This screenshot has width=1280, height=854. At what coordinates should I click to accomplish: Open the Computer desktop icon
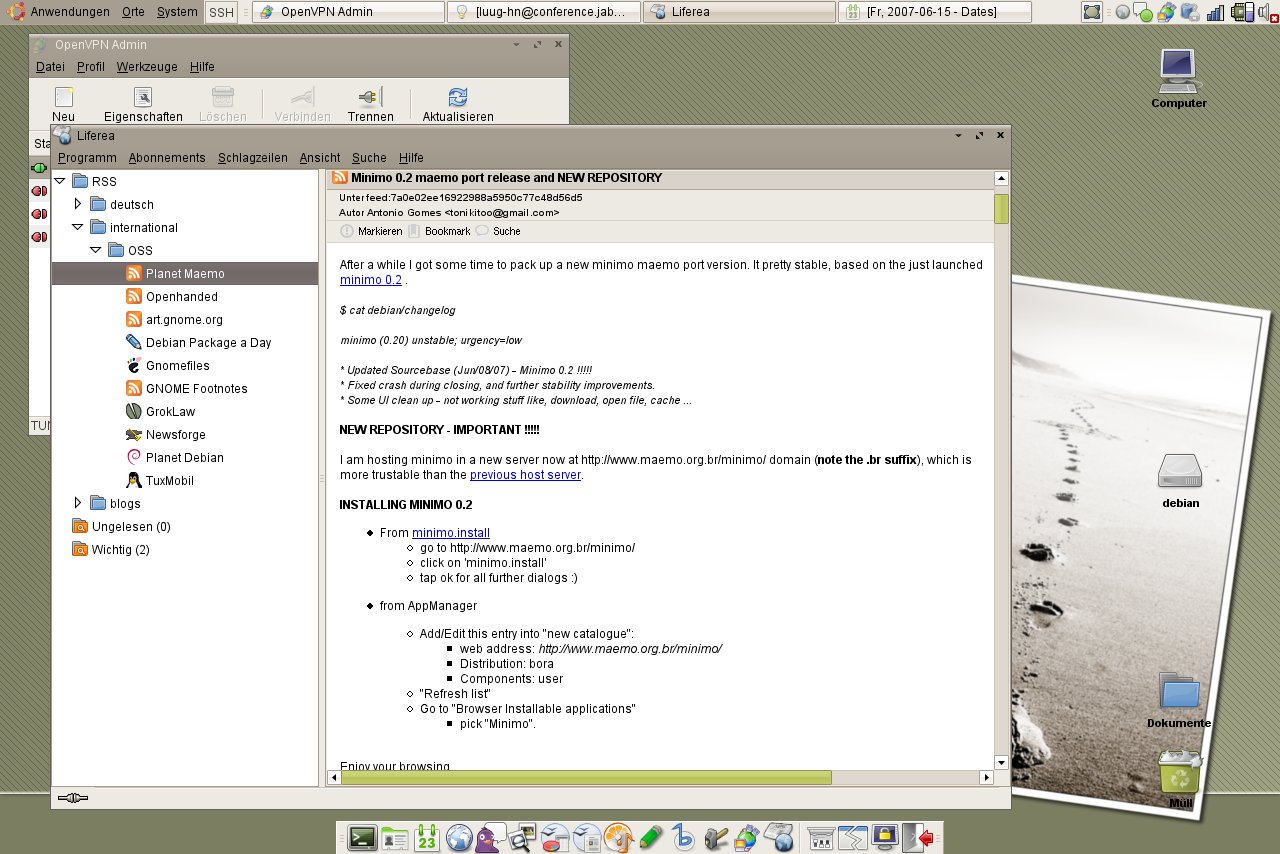(1179, 78)
